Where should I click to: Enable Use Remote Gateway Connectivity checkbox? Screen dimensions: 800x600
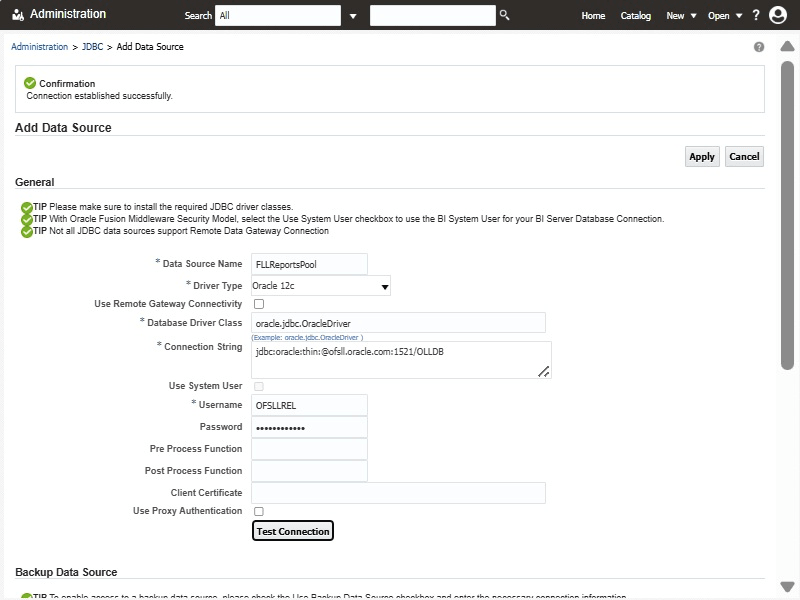point(259,304)
